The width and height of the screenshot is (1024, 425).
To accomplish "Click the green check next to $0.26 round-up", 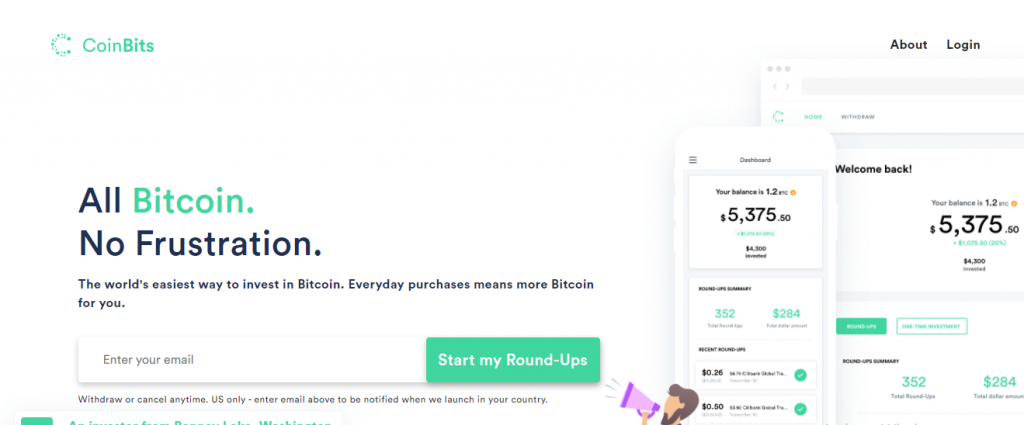I will tap(800, 375).
